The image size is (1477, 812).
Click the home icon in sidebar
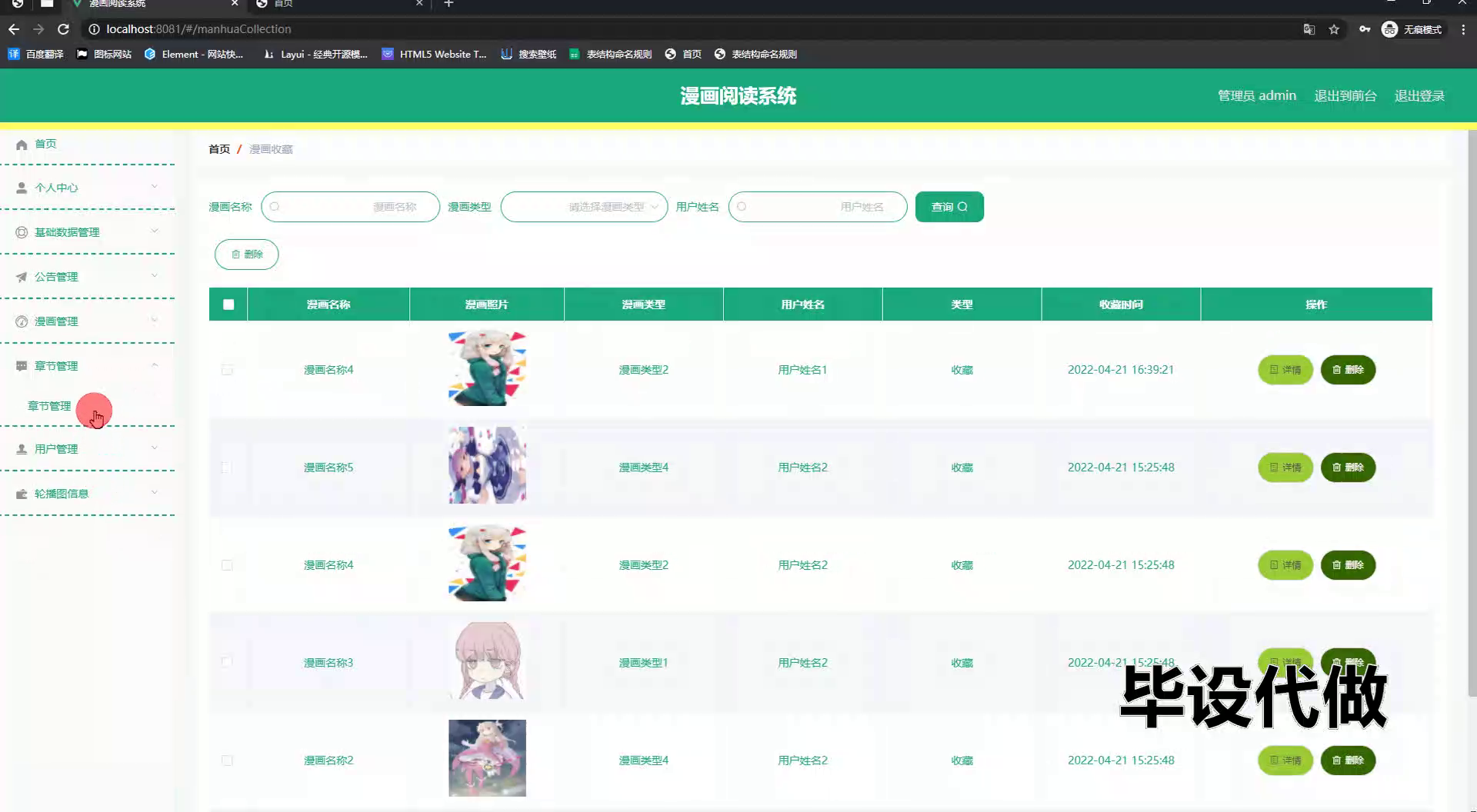(22, 145)
